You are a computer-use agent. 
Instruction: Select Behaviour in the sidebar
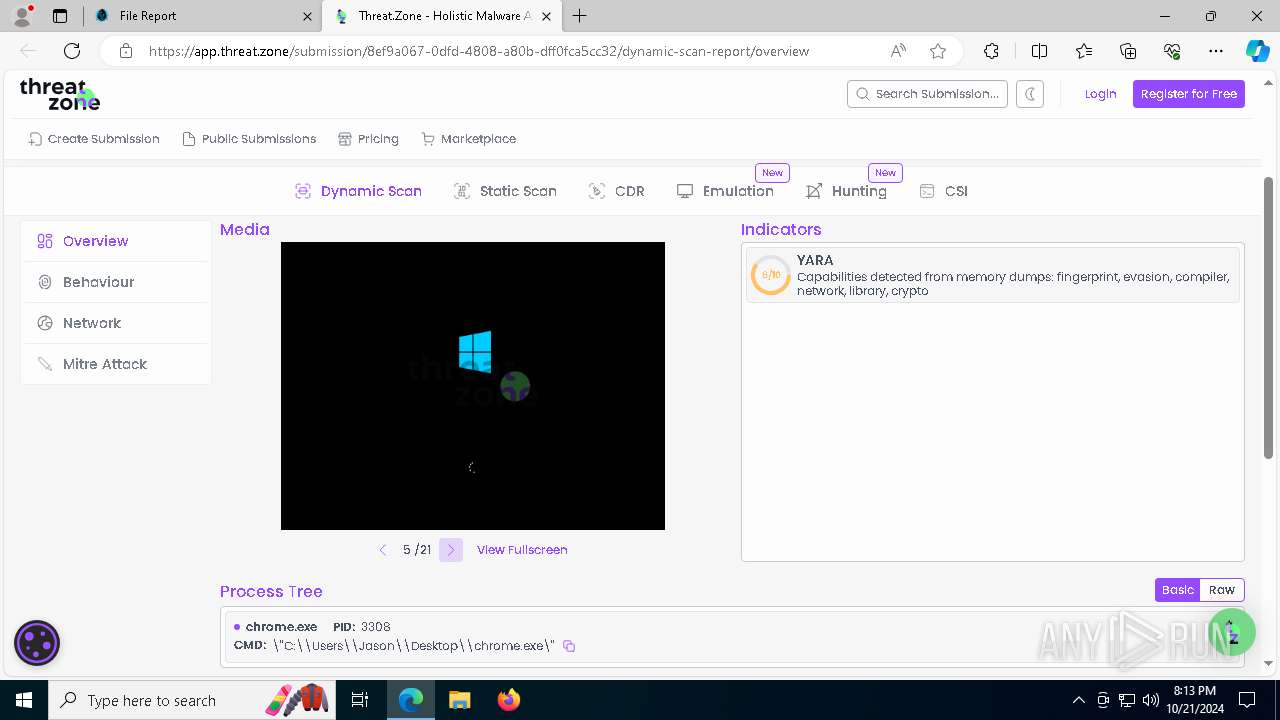point(116,282)
